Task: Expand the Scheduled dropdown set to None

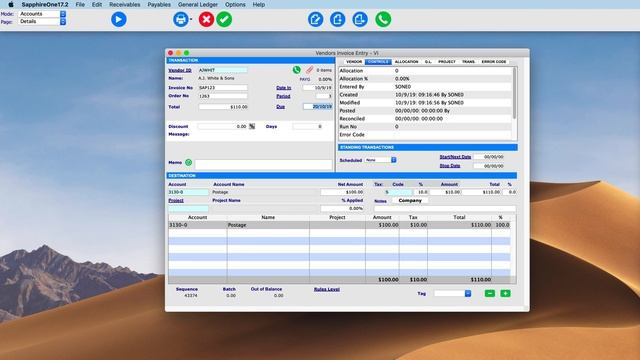Action: pyautogui.click(x=393, y=160)
